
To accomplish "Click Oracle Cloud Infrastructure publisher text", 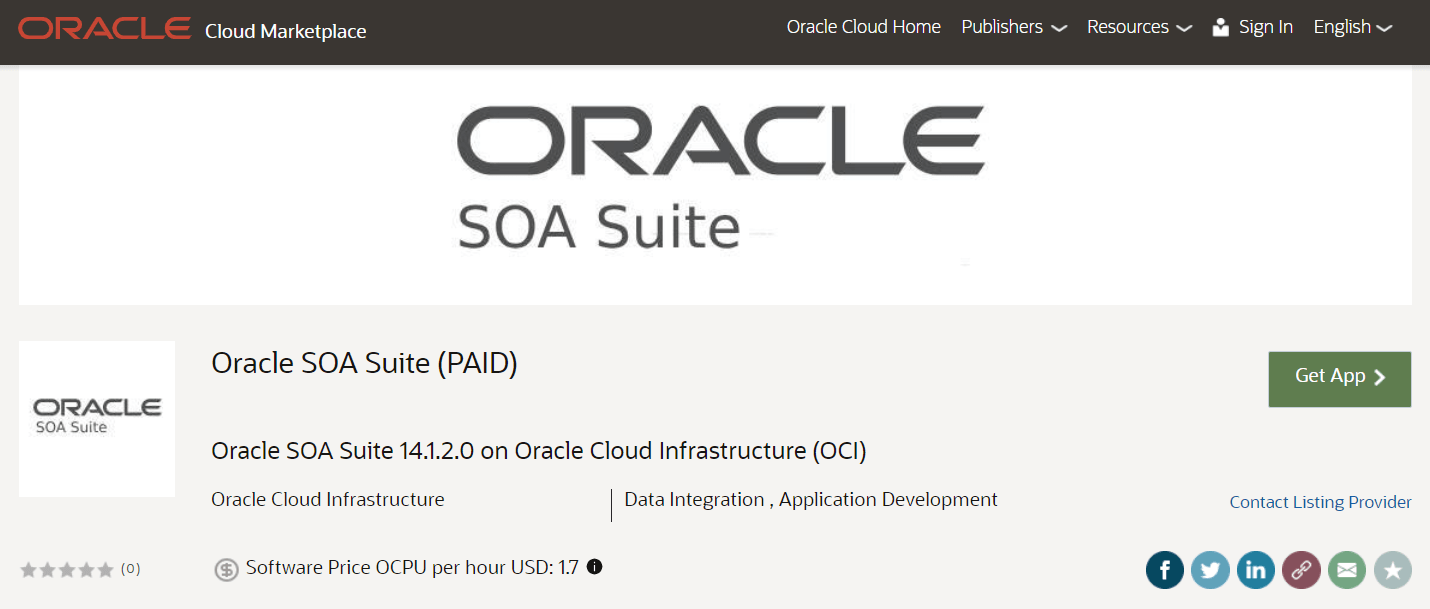I will click(328, 499).
